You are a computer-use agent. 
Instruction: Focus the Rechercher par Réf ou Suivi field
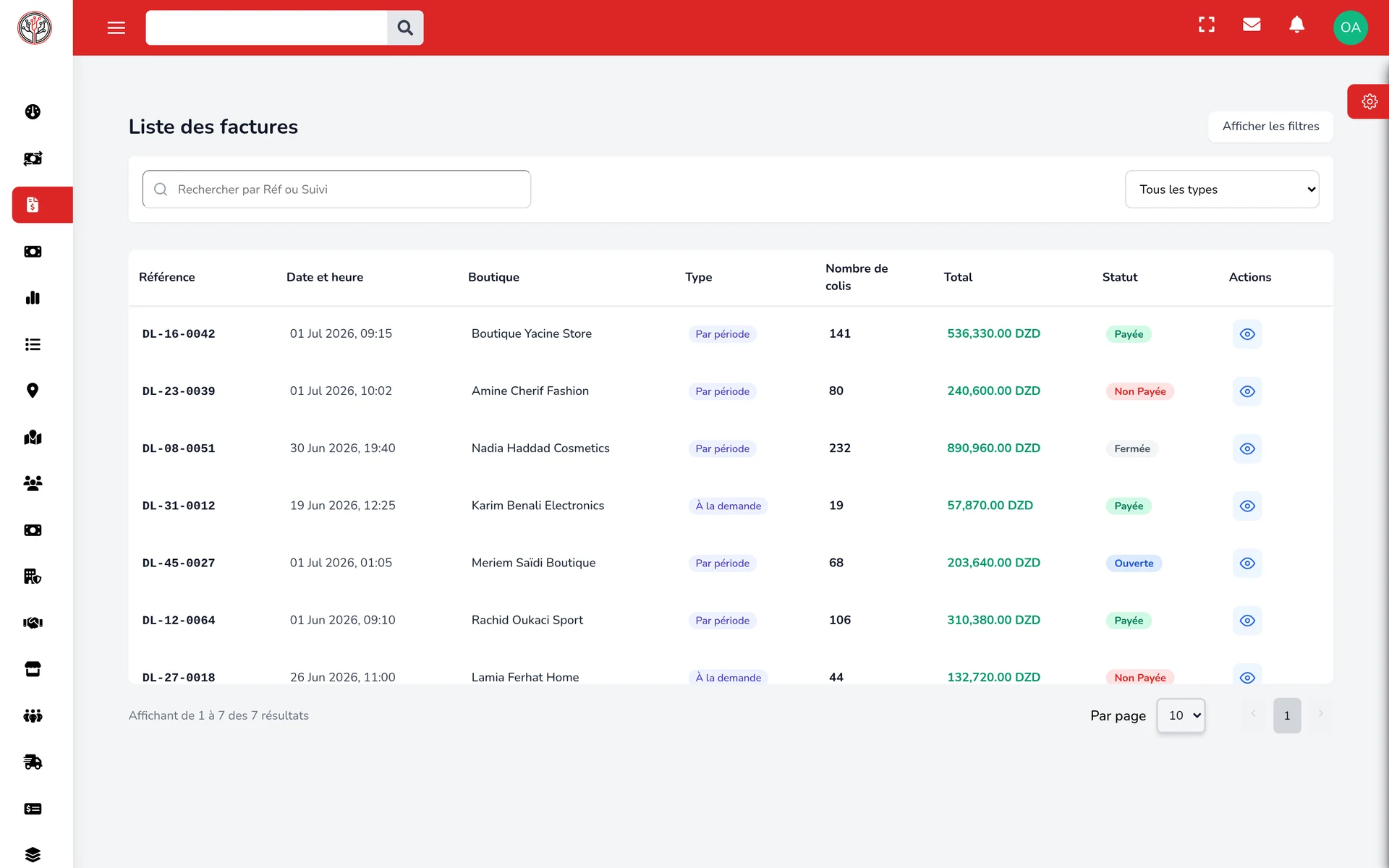(x=336, y=190)
